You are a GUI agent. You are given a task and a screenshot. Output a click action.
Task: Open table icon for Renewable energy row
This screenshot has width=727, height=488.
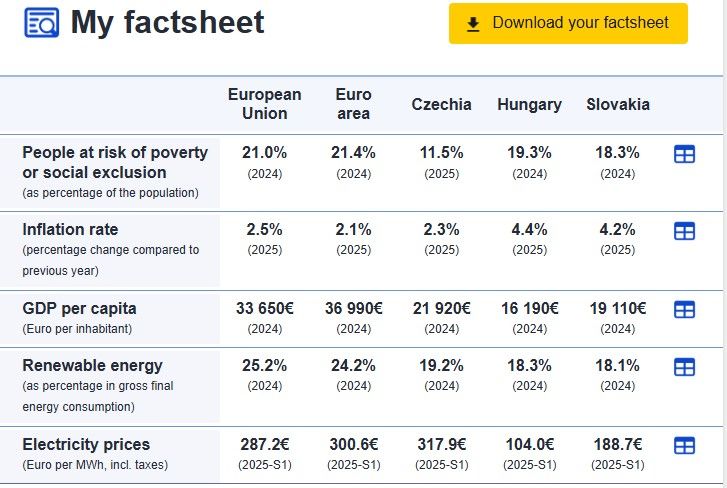click(684, 367)
